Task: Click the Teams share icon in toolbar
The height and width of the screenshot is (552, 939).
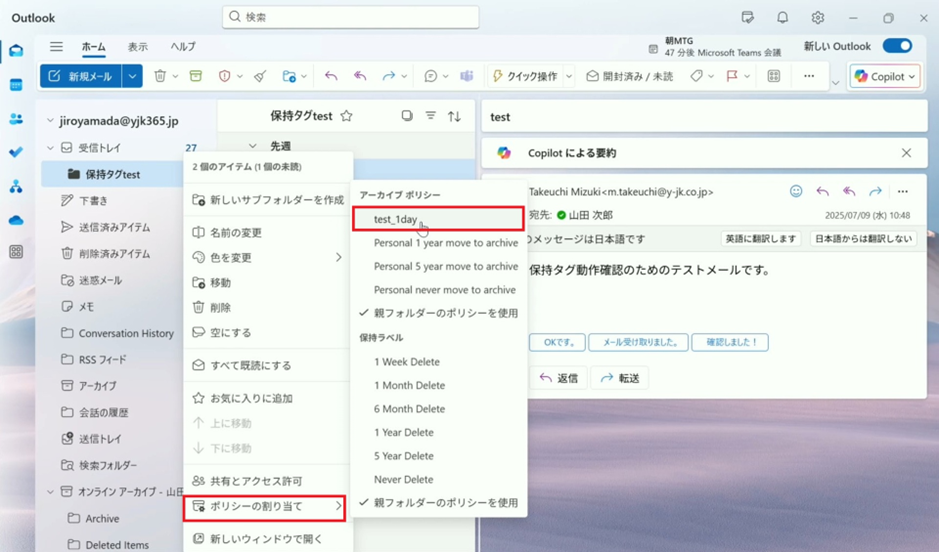Action: pyautogui.click(x=467, y=76)
